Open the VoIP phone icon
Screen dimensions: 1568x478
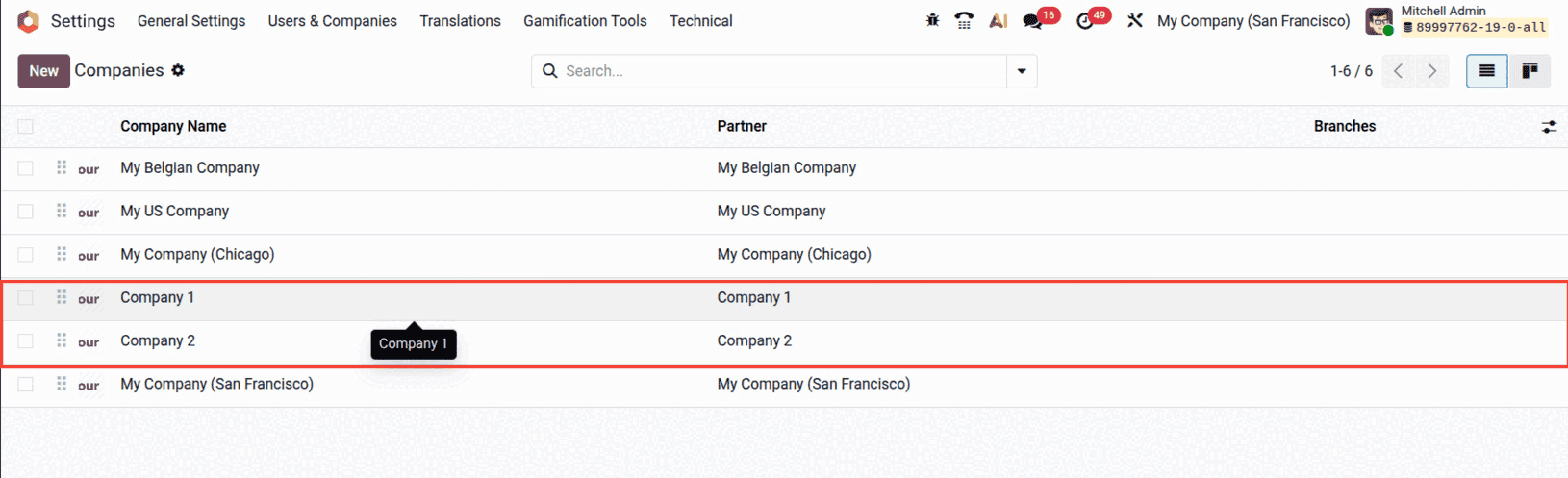click(964, 20)
